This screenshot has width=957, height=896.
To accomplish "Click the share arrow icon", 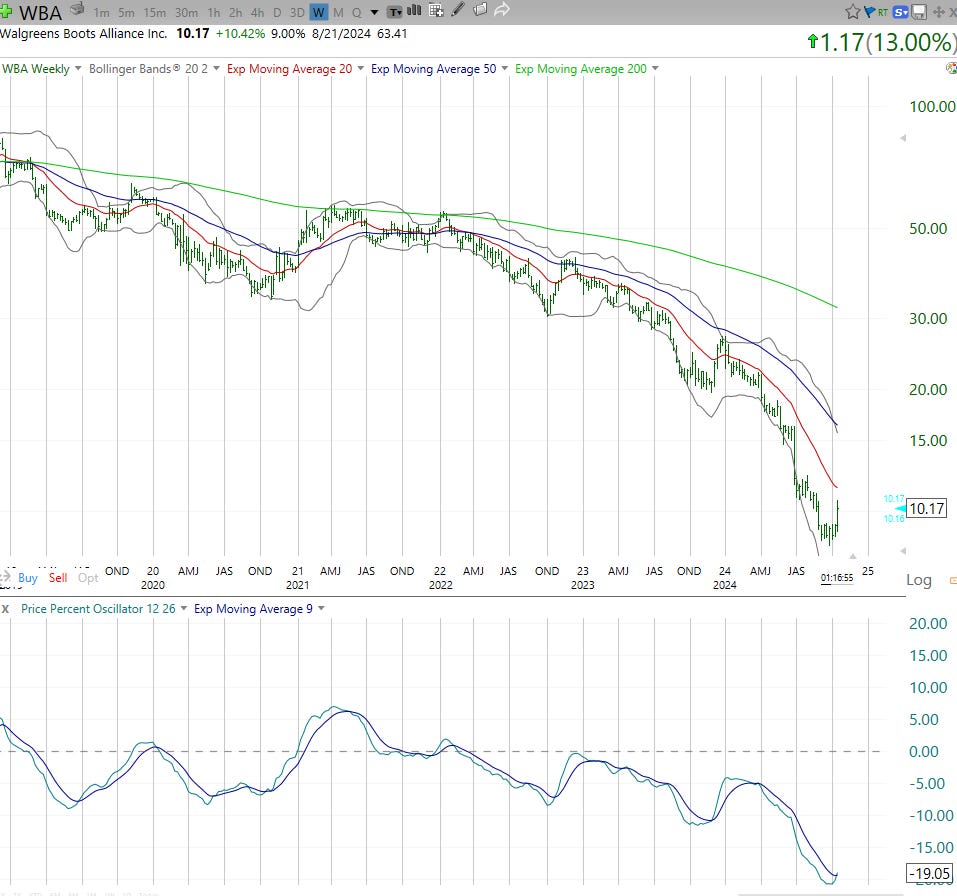I will [x=502, y=10].
